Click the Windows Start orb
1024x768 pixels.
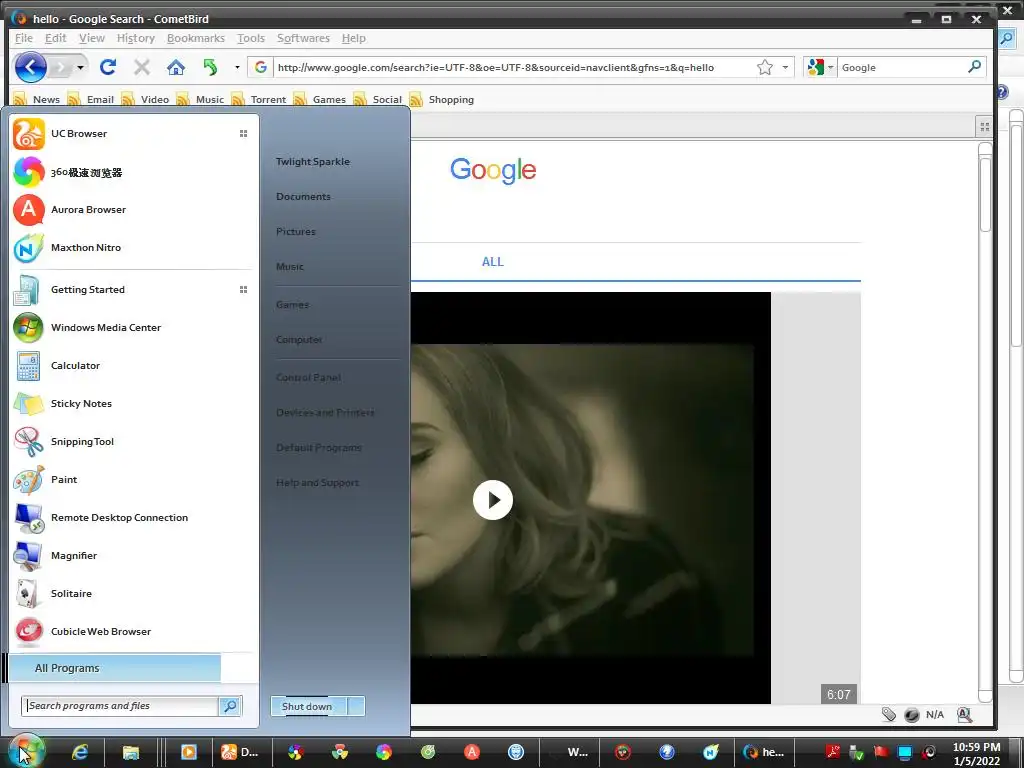(x=26, y=752)
